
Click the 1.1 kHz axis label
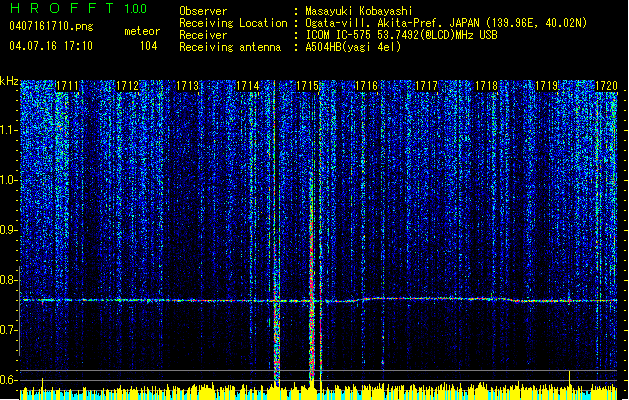pos(9,130)
